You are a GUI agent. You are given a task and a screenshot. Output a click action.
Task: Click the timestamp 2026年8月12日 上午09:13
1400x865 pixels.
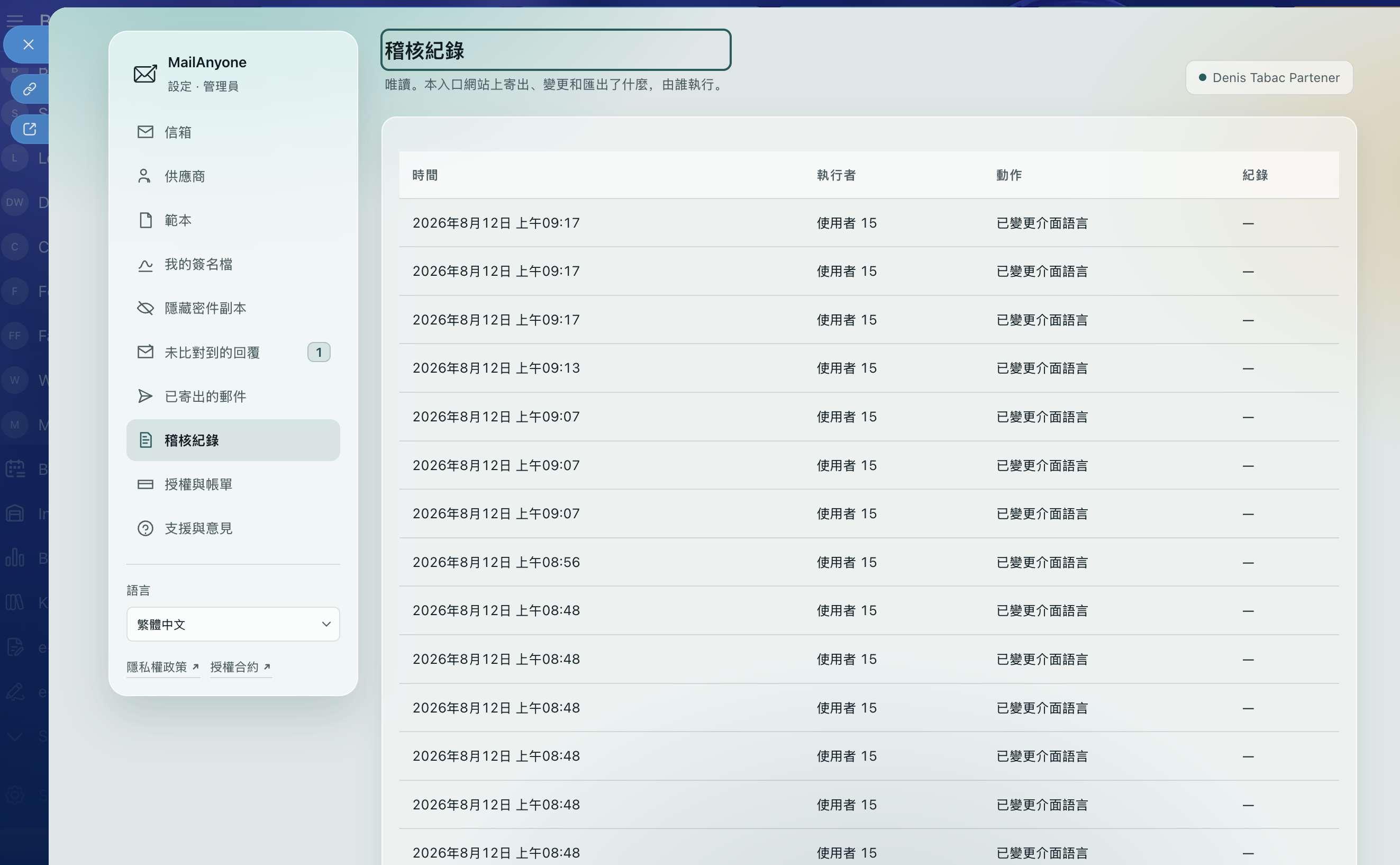coord(496,368)
